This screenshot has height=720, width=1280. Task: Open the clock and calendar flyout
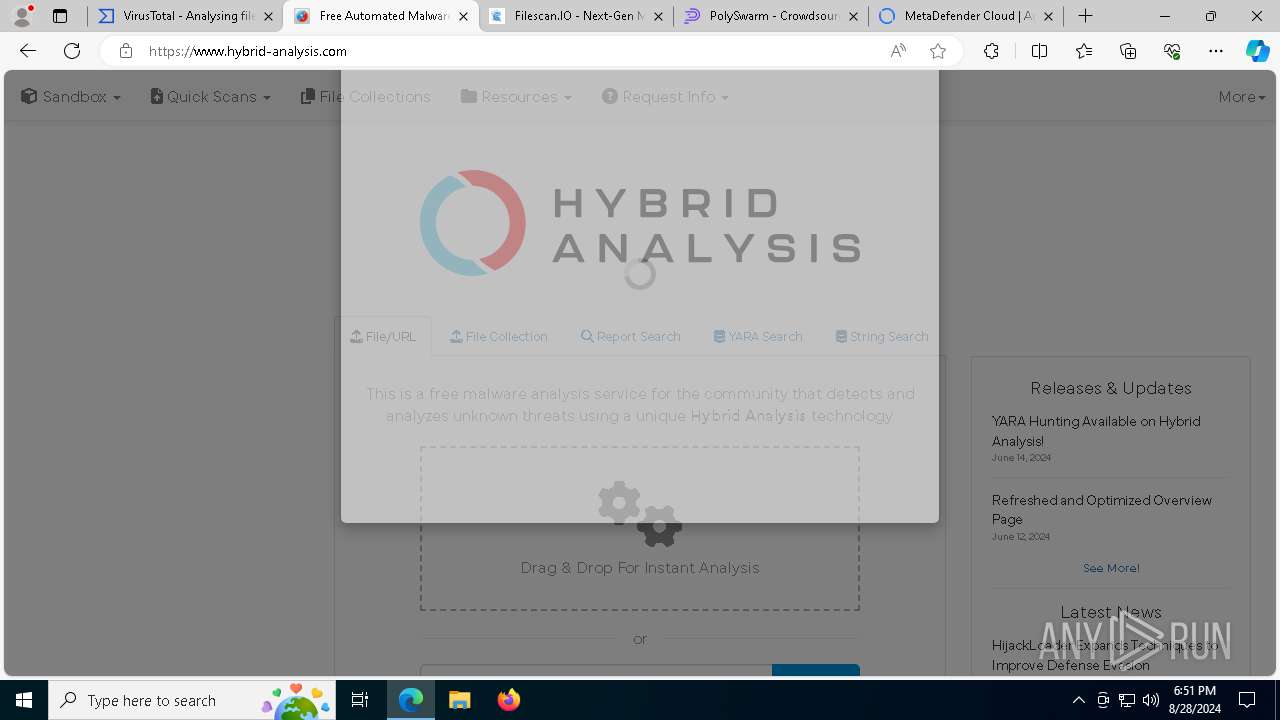point(1194,700)
